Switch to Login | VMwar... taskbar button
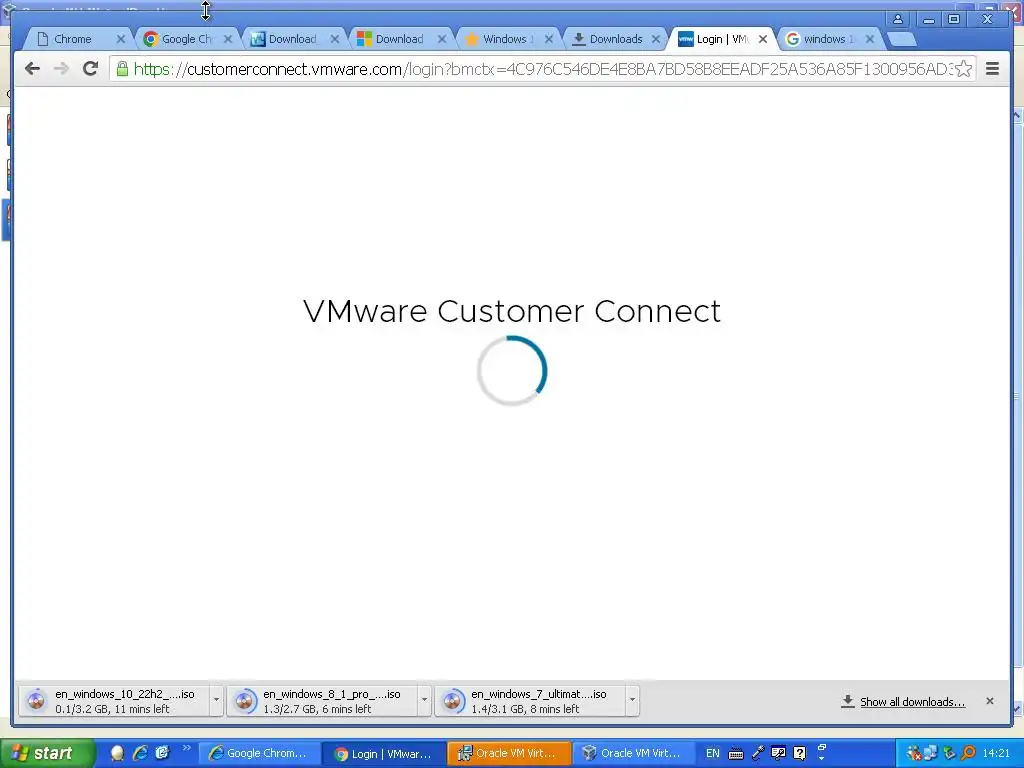Viewport: 1024px width, 768px height. click(x=383, y=754)
